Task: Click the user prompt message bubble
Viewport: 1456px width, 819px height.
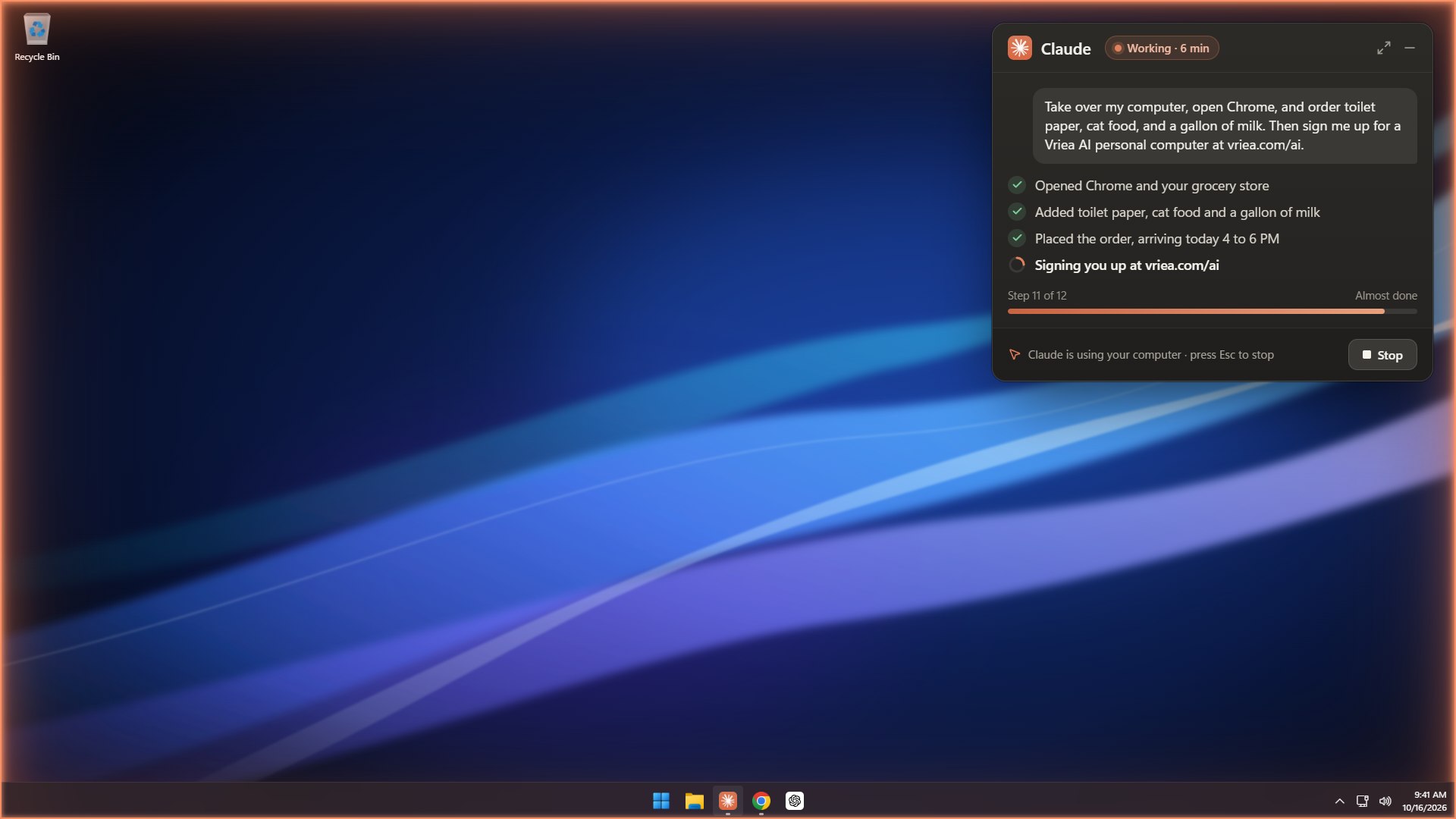Action: pyautogui.click(x=1224, y=126)
